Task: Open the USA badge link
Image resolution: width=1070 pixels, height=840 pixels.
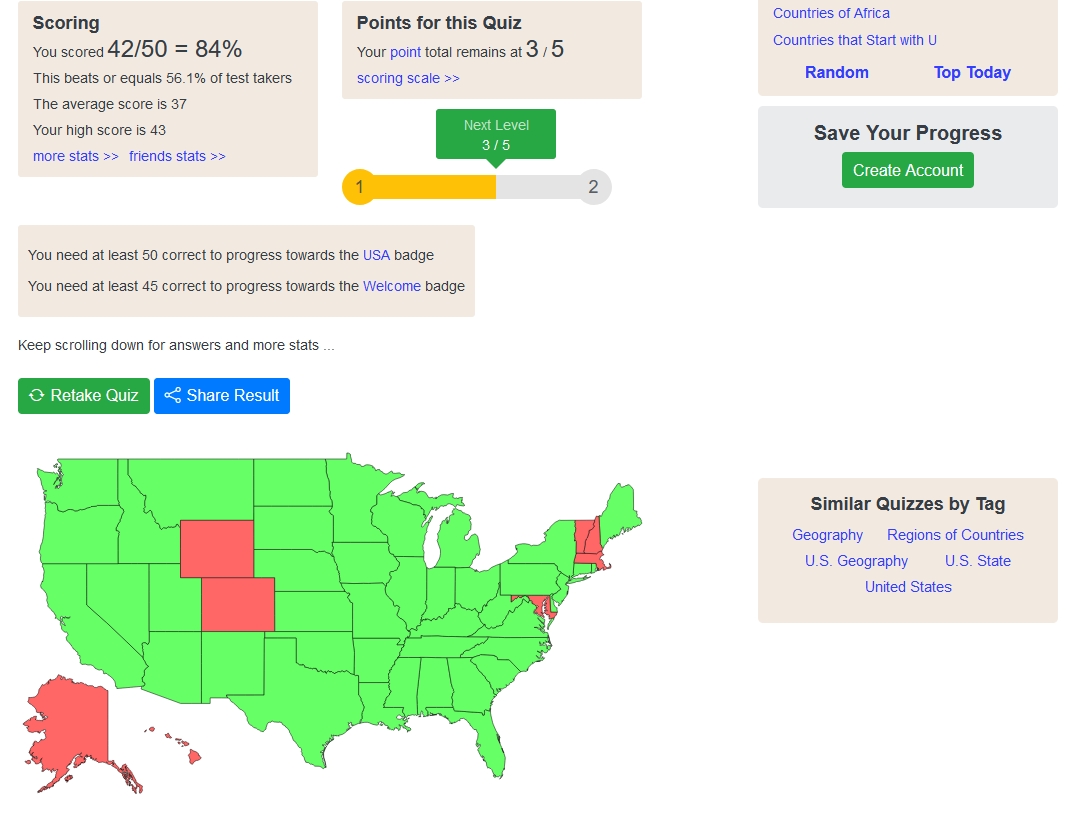Action: tap(376, 255)
